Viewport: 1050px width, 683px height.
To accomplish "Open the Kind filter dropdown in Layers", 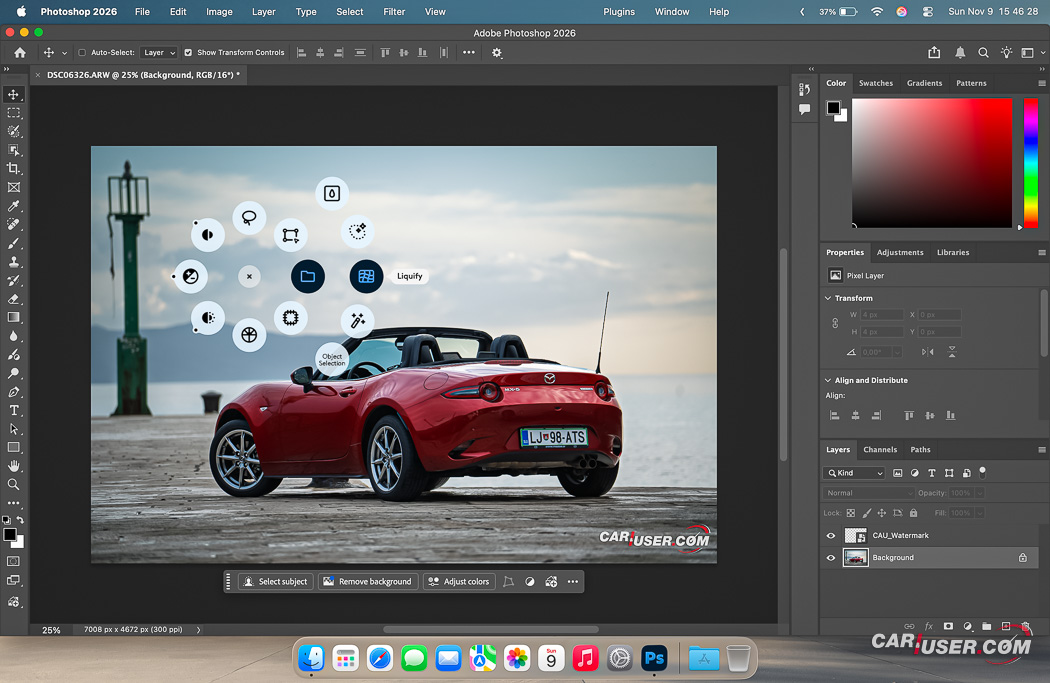I will (854, 473).
